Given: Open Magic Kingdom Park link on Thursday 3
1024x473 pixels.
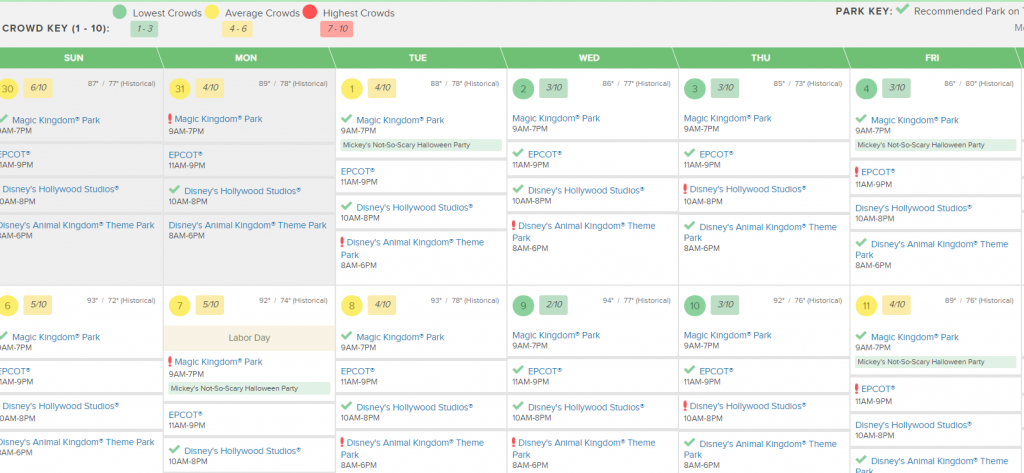Looking at the screenshot, I should tap(728, 118).
